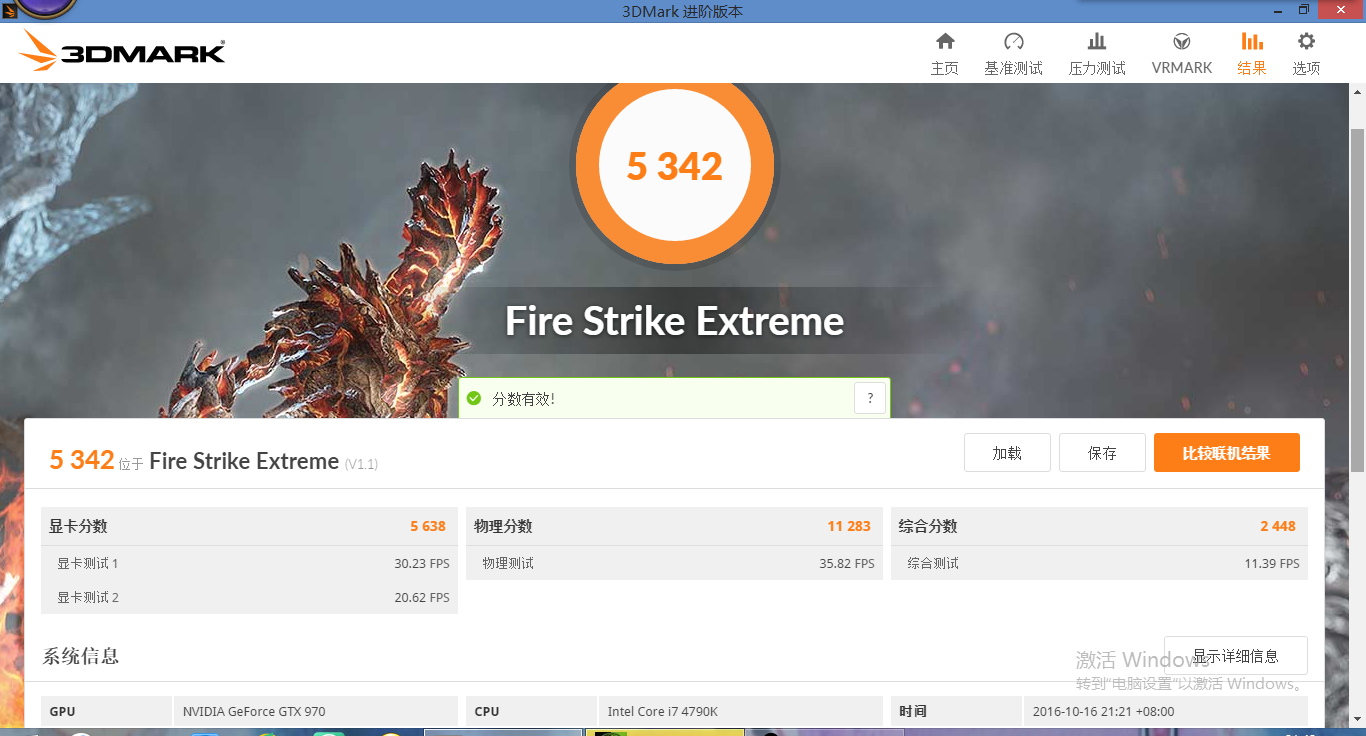Click the orange 比较联机结果 button

pyautogui.click(x=1227, y=453)
